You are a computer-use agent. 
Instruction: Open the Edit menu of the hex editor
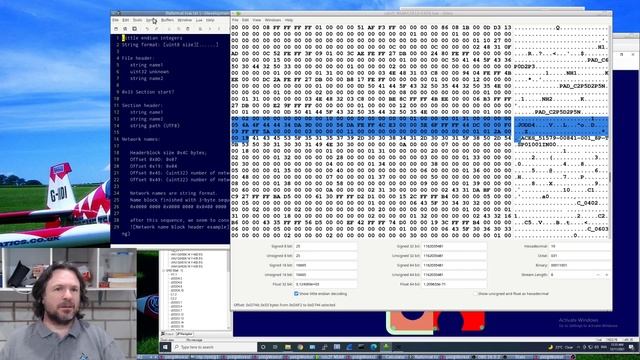(x=245, y=20)
